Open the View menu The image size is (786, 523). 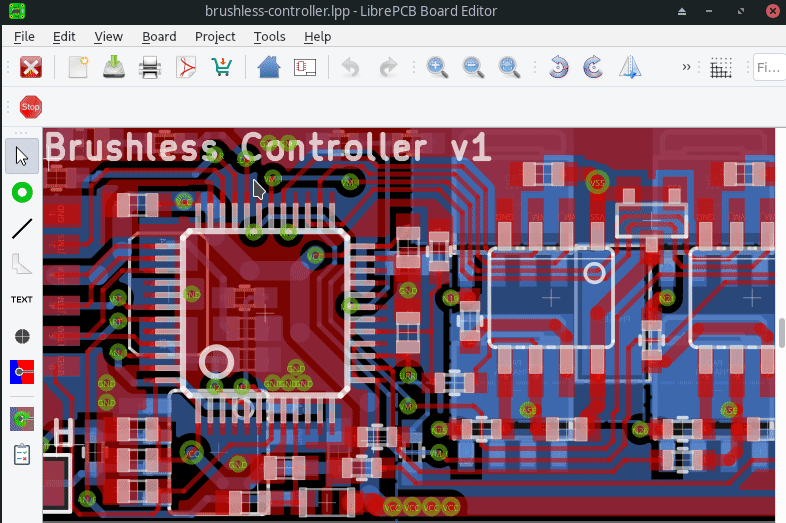coord(108,37)
